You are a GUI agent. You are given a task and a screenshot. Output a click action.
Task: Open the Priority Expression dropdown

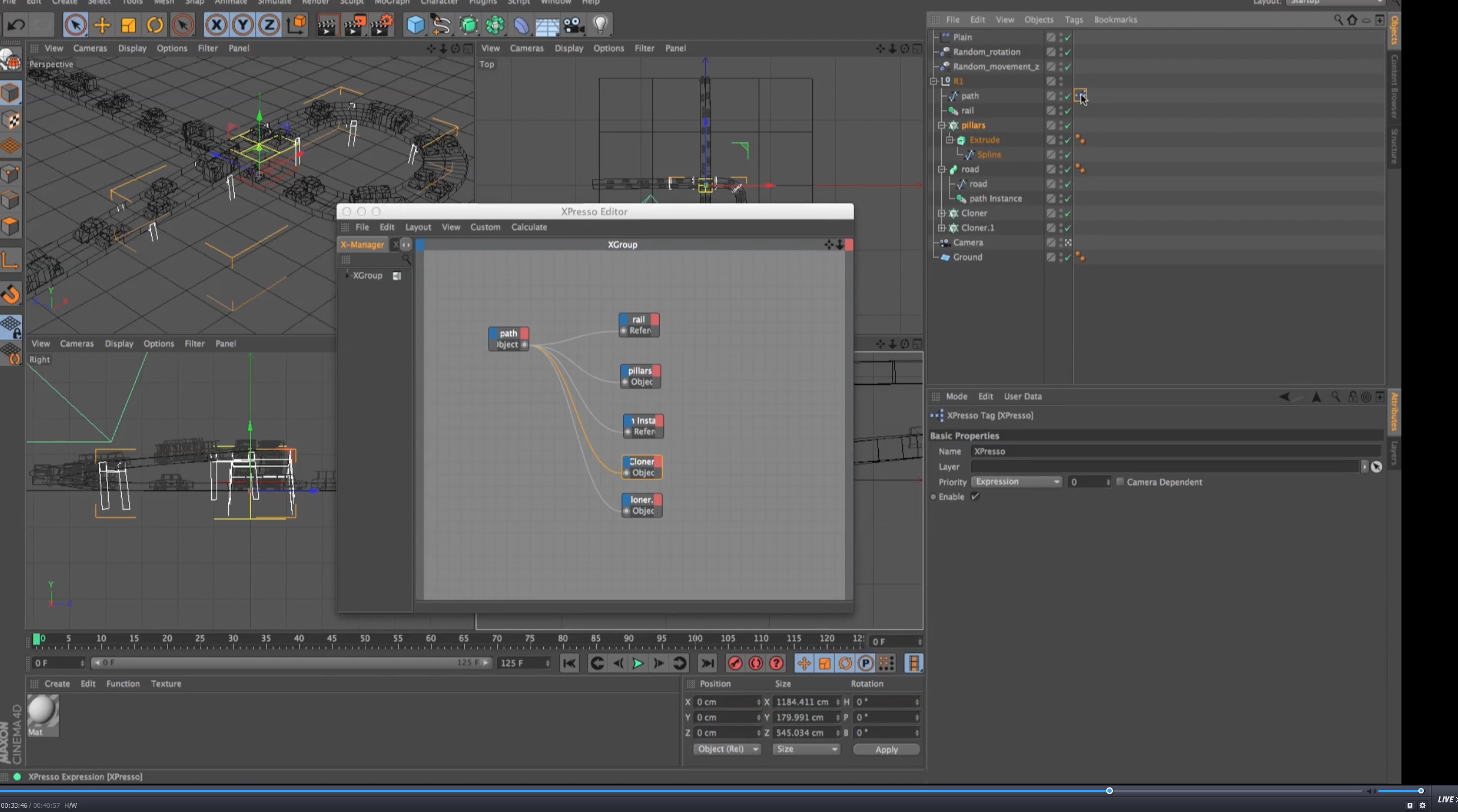[x=1016, y=482]
